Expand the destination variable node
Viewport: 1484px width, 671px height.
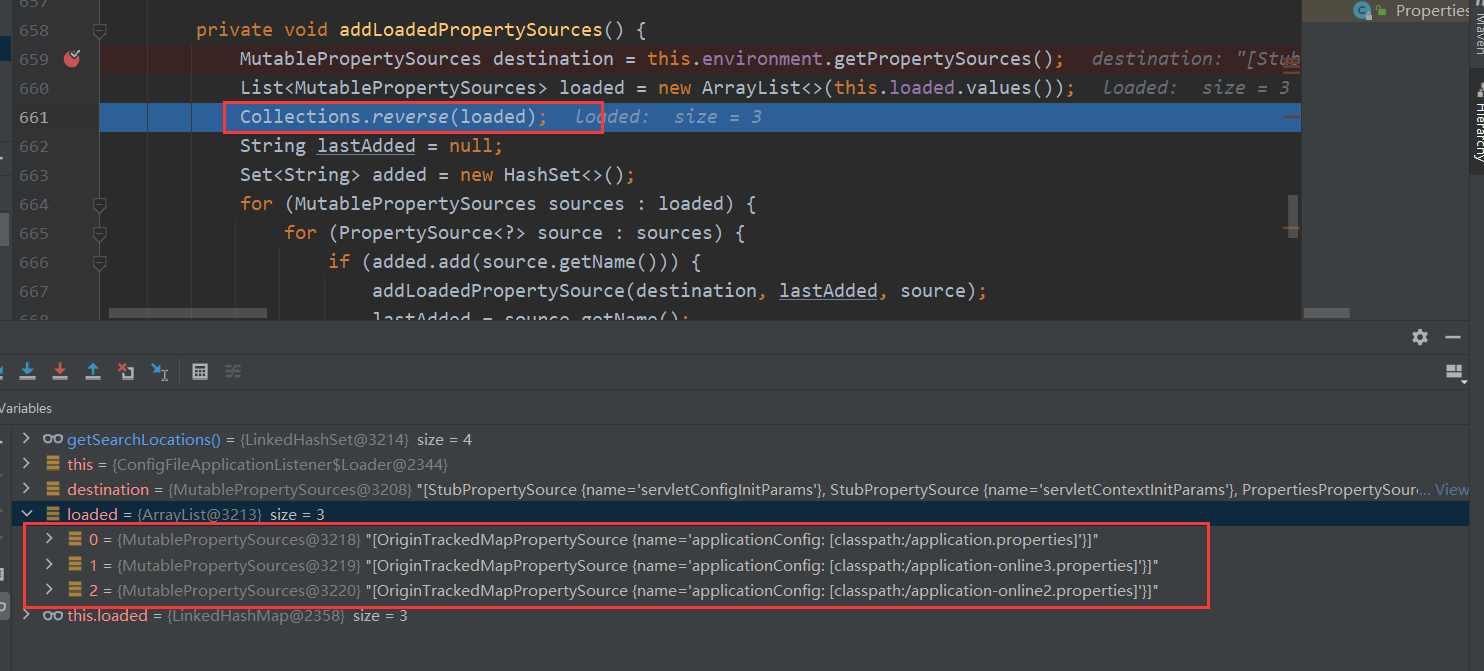tap(26, 490)
